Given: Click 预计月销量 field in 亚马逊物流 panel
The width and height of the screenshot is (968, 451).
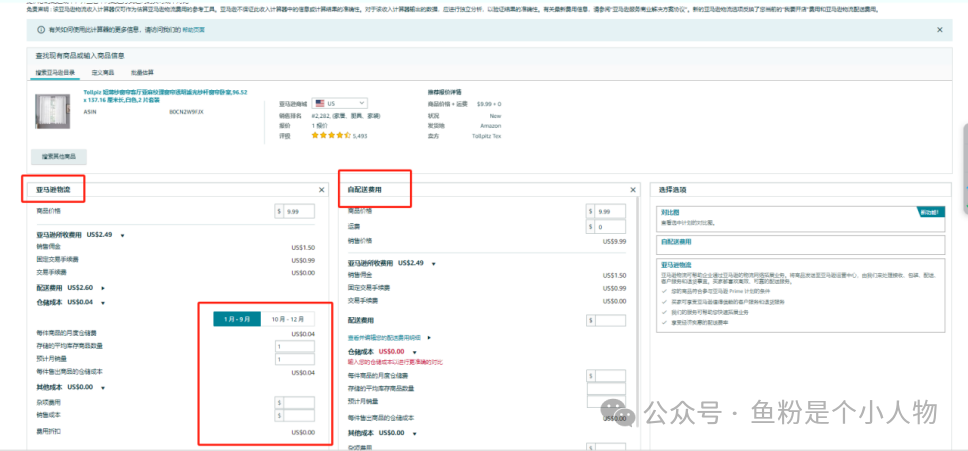Looking at the screenshot, I should coord(294,359).
